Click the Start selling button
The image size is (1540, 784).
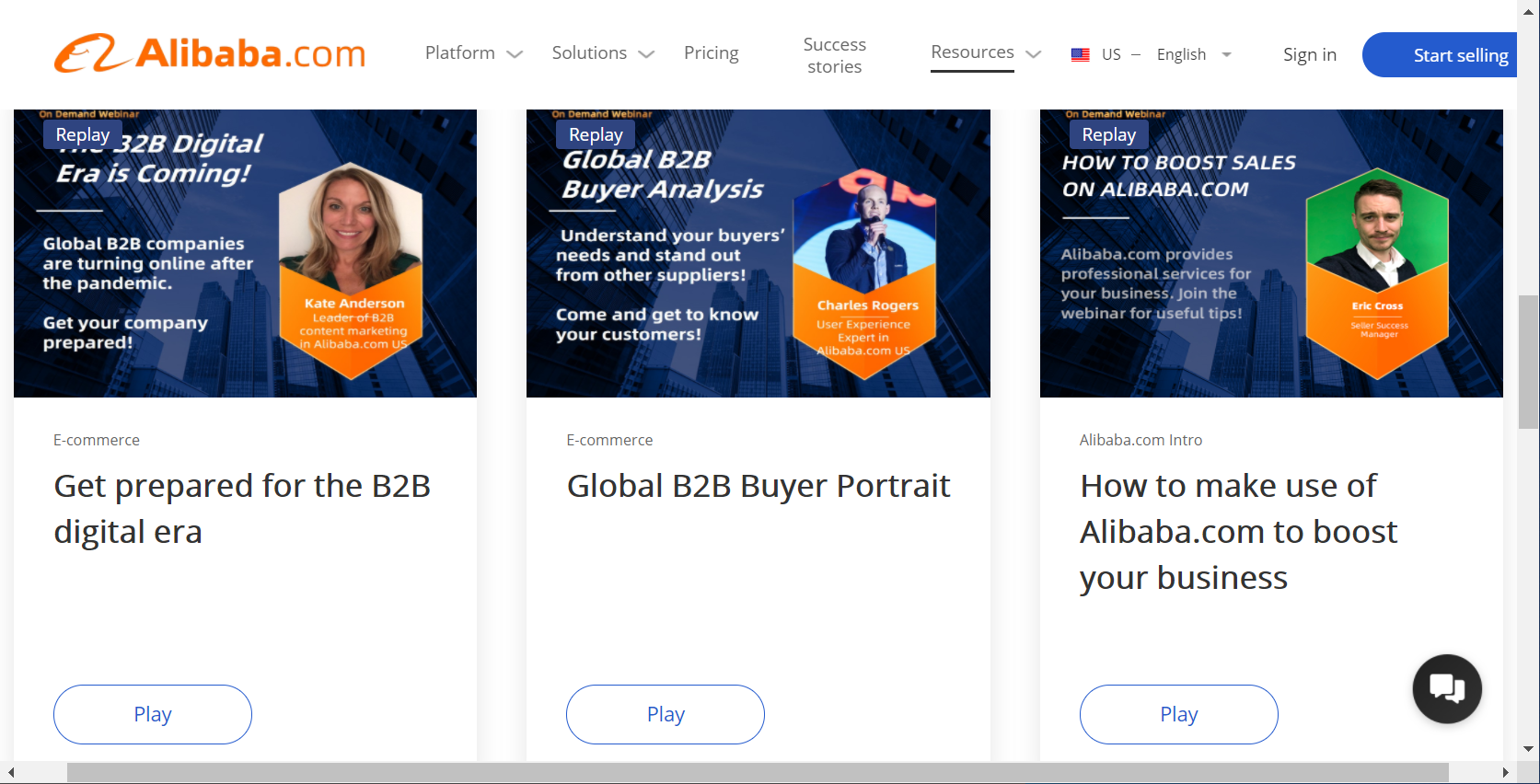[1441, 55]
